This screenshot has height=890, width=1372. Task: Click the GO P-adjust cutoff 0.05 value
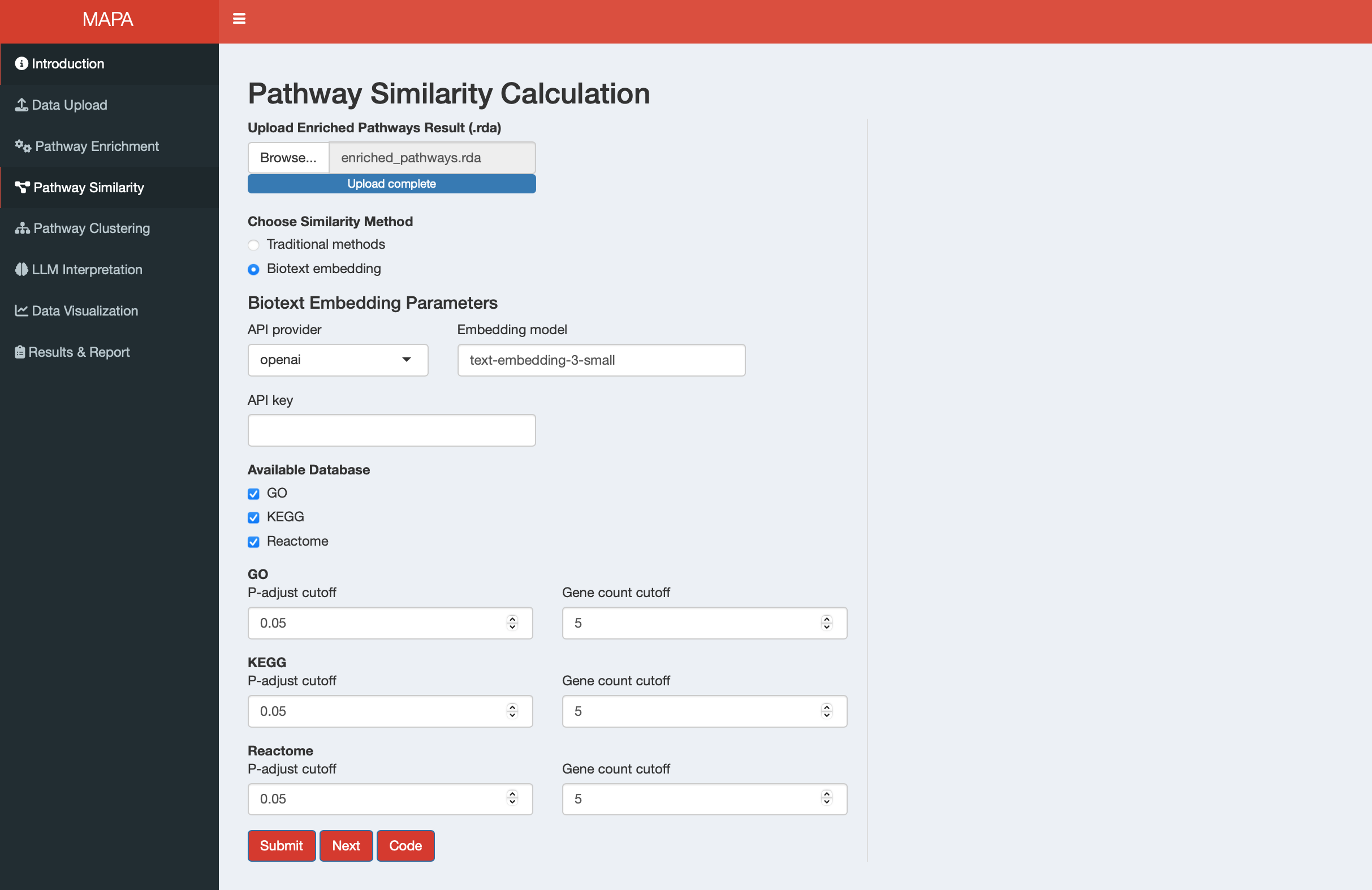pyautogui.click(x=273, y=623)
